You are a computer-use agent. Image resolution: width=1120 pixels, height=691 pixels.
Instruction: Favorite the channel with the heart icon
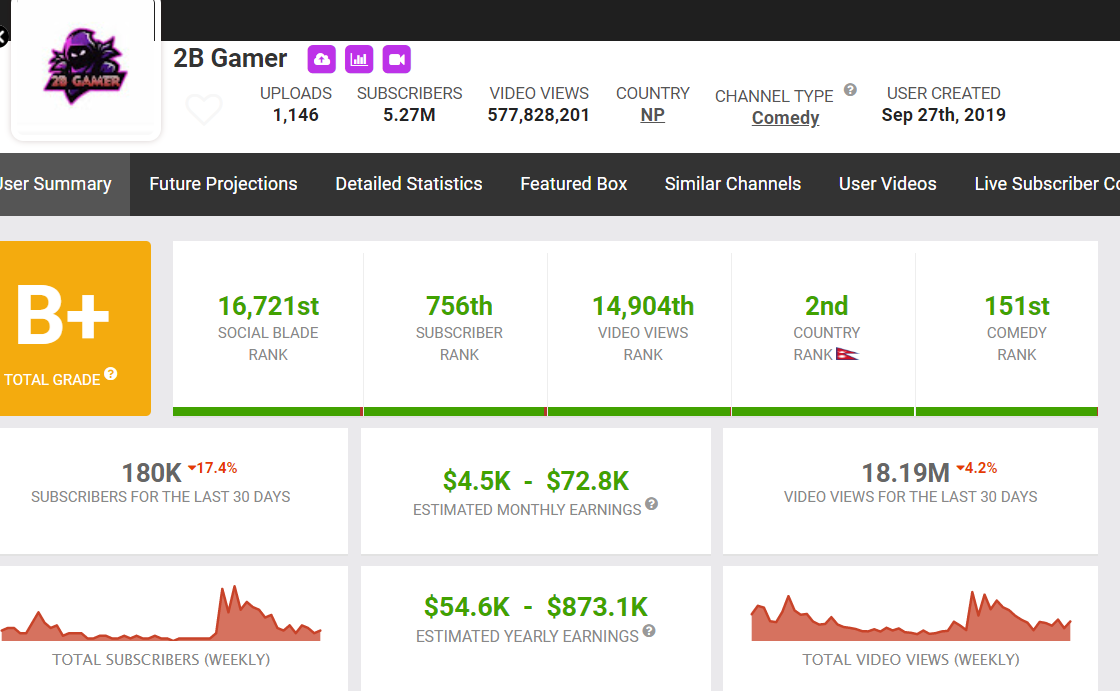[x=204, y=109]
